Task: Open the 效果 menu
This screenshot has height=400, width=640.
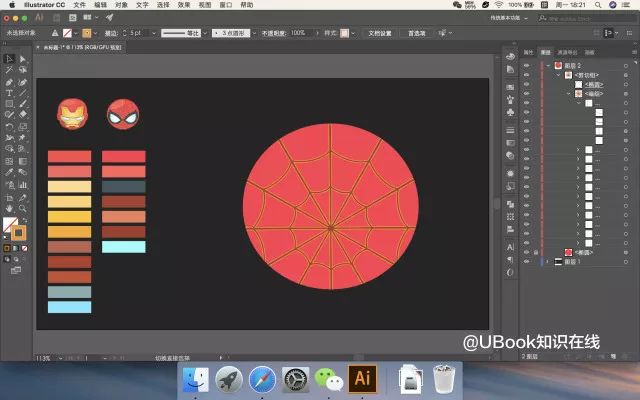Action: [x=184, y=5]
